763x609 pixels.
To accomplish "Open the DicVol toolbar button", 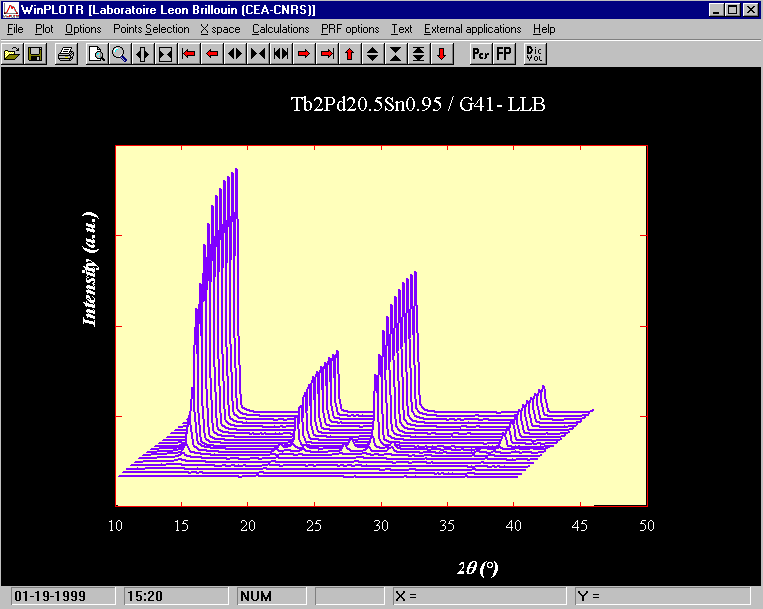I will click(535, 54).
